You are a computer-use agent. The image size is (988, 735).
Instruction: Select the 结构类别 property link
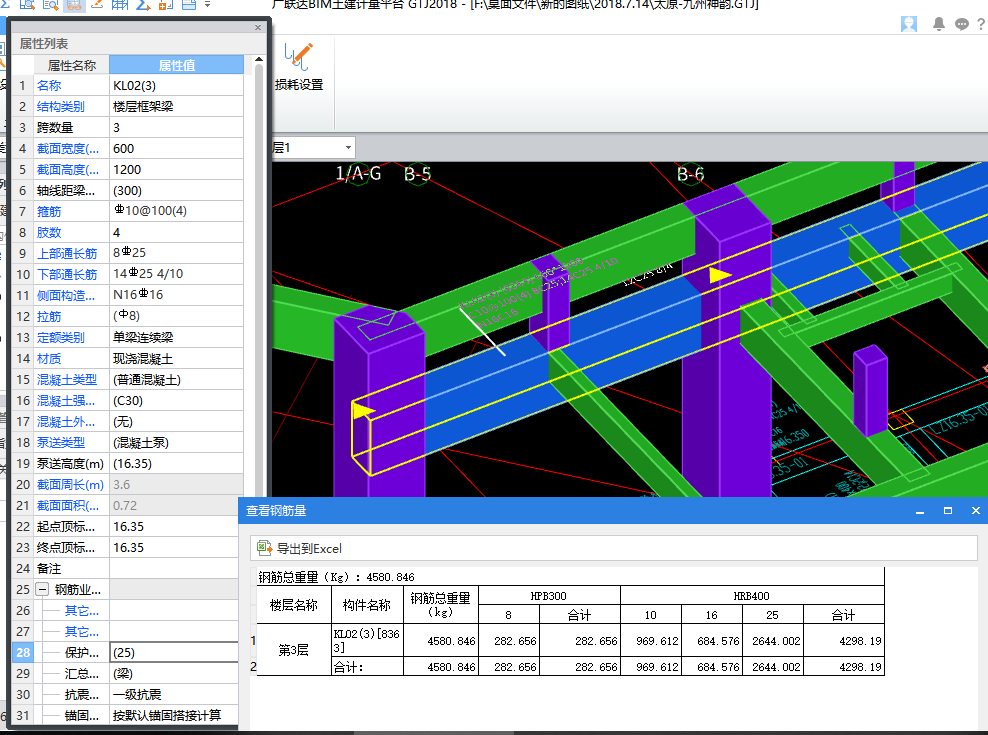60,107
